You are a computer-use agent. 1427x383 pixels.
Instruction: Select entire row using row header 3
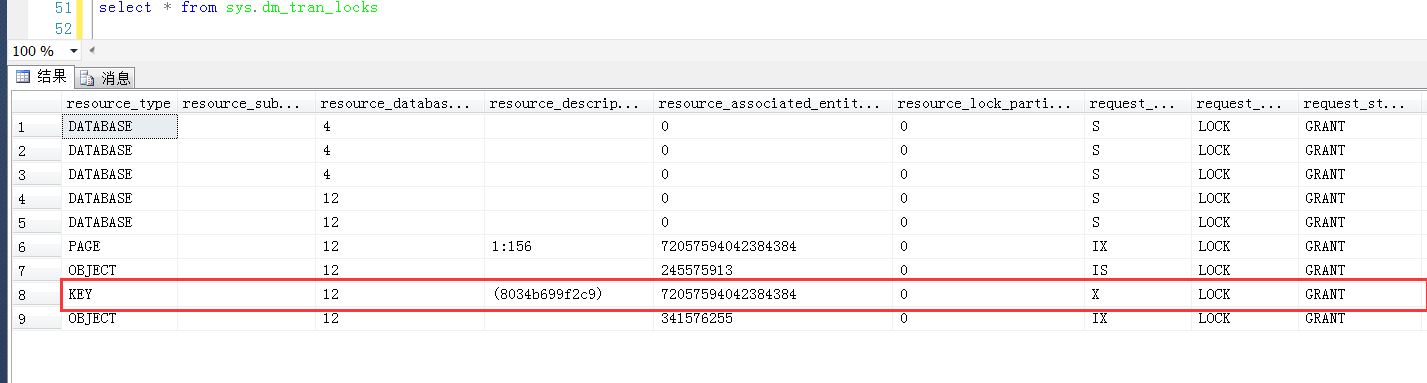click(36, 174)
